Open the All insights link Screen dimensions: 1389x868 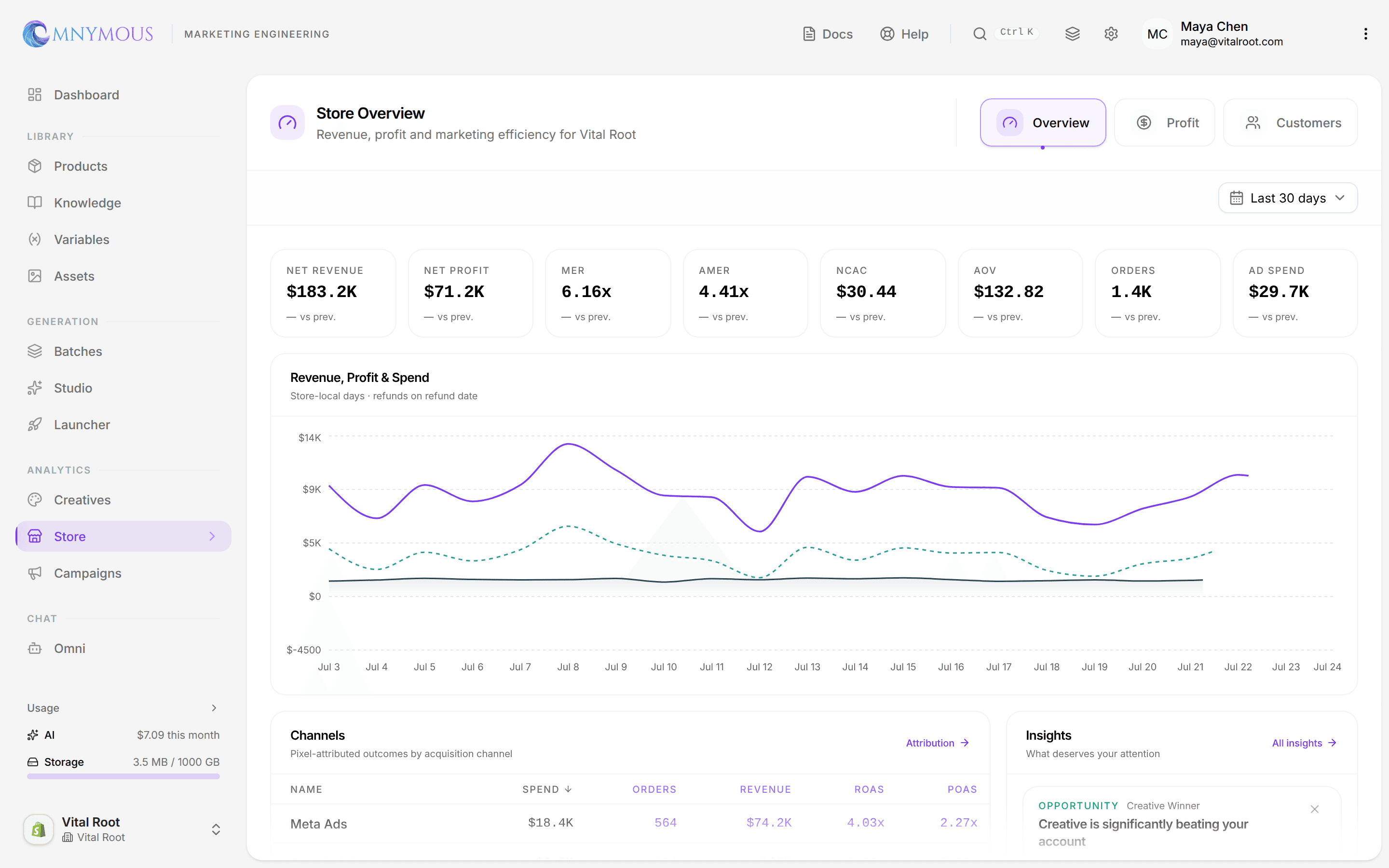(1304, 743)
